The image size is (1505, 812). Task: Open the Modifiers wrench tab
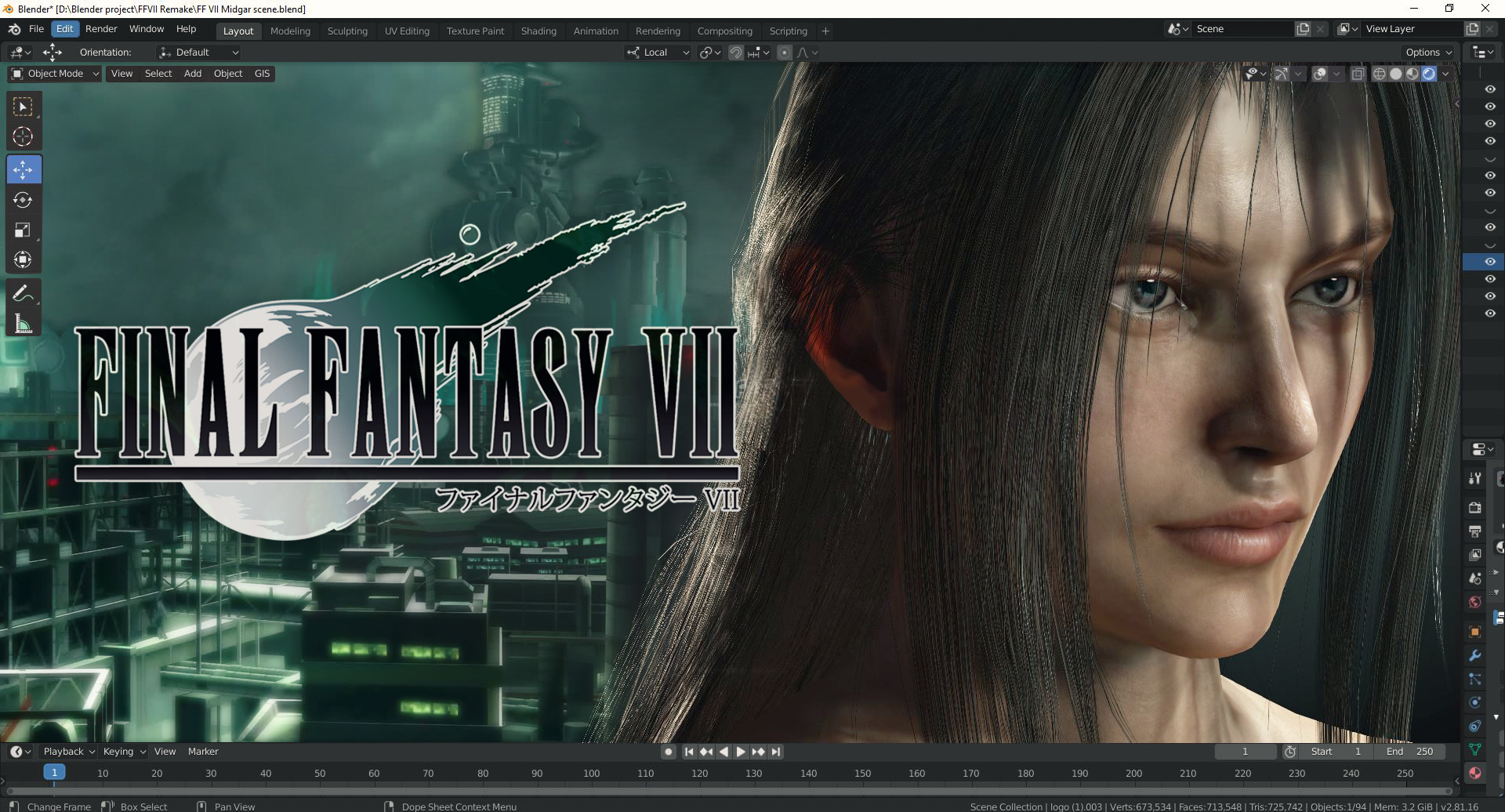(x=1475, y=655)
